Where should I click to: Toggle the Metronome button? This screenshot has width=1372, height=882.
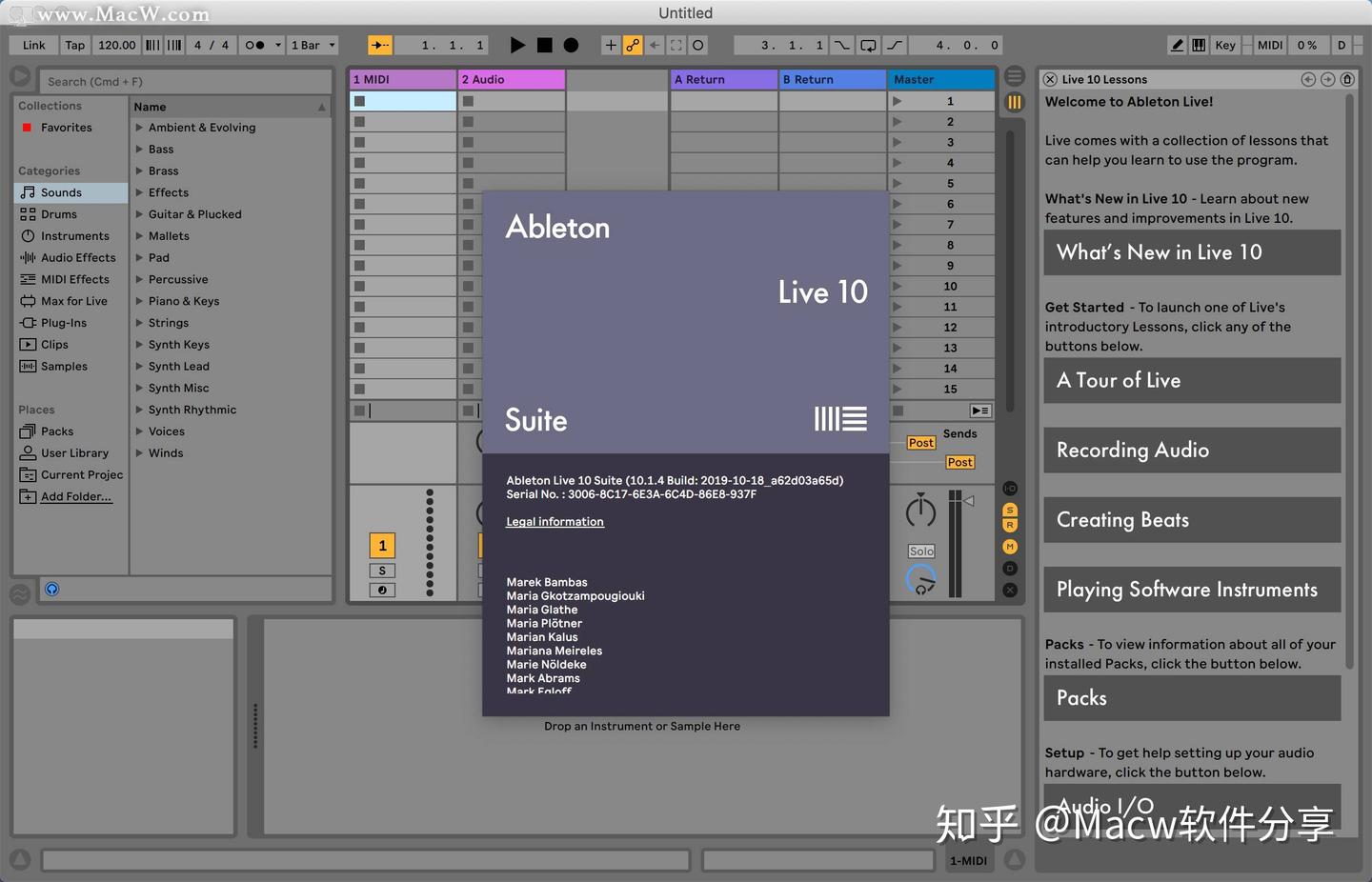tap(254, 45)
